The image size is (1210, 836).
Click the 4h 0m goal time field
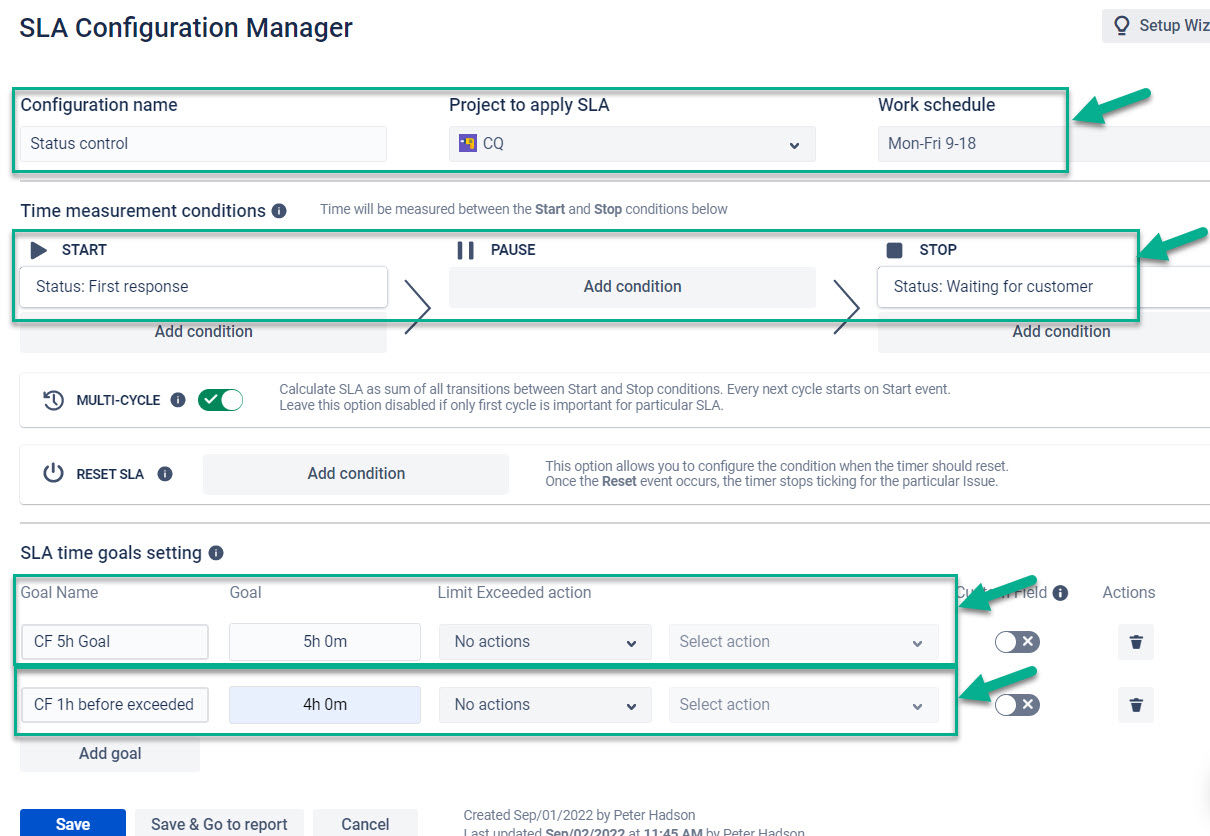325,705
